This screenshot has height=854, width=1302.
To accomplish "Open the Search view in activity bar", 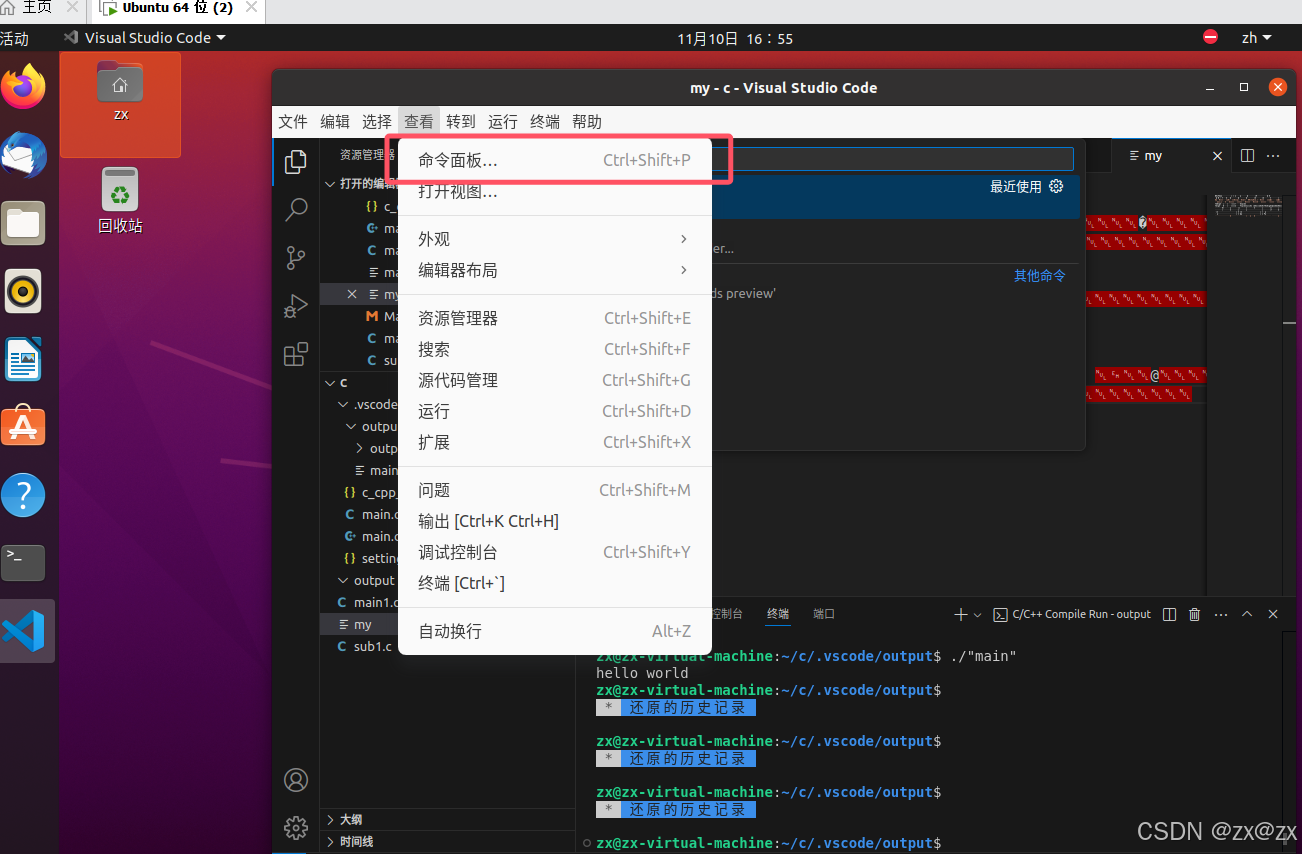I will pyautogui.click(x=296, y=209).
